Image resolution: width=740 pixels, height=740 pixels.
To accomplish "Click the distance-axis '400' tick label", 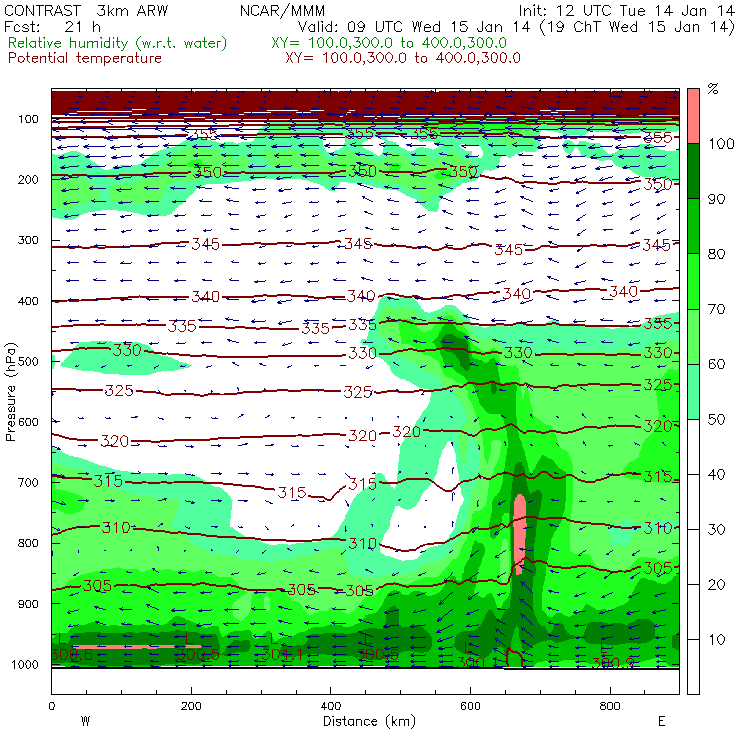I will (331, 706).
